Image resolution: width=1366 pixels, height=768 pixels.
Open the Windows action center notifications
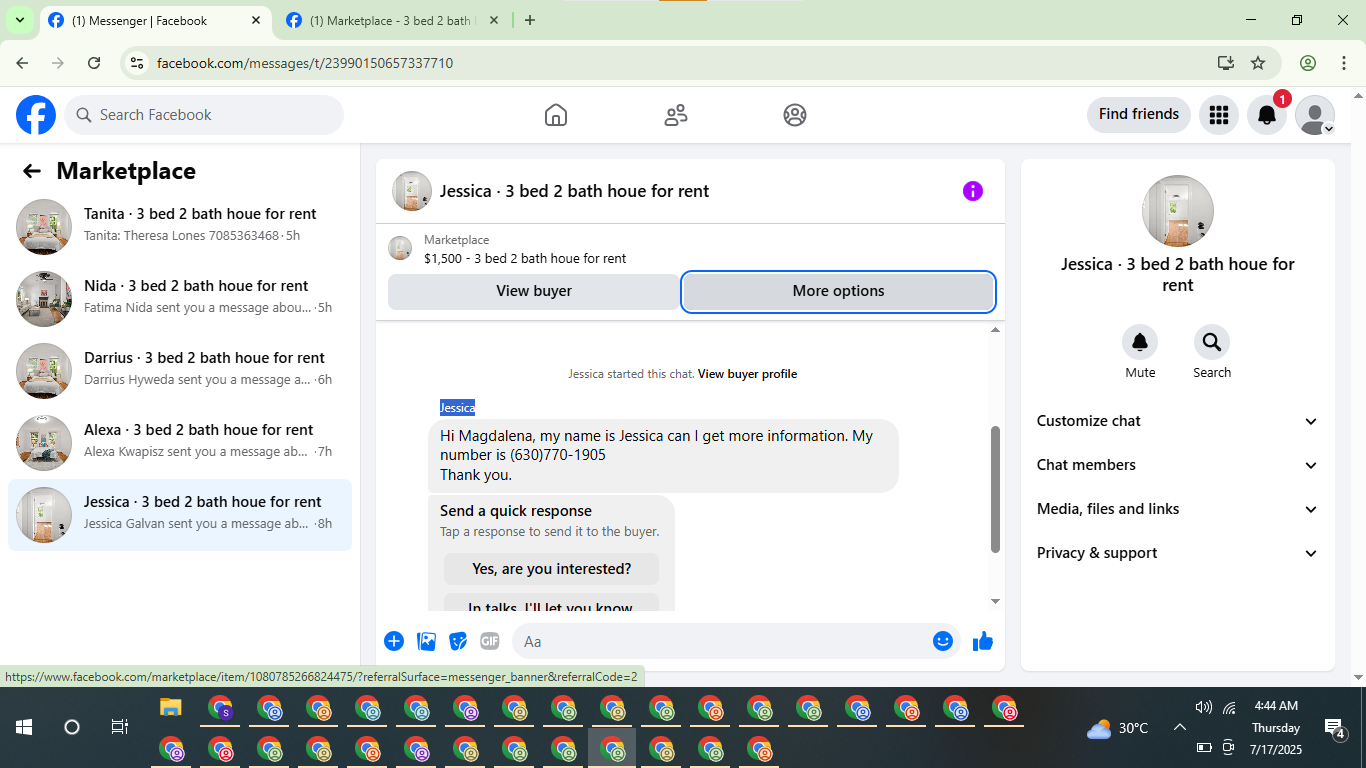(1334, 728)
